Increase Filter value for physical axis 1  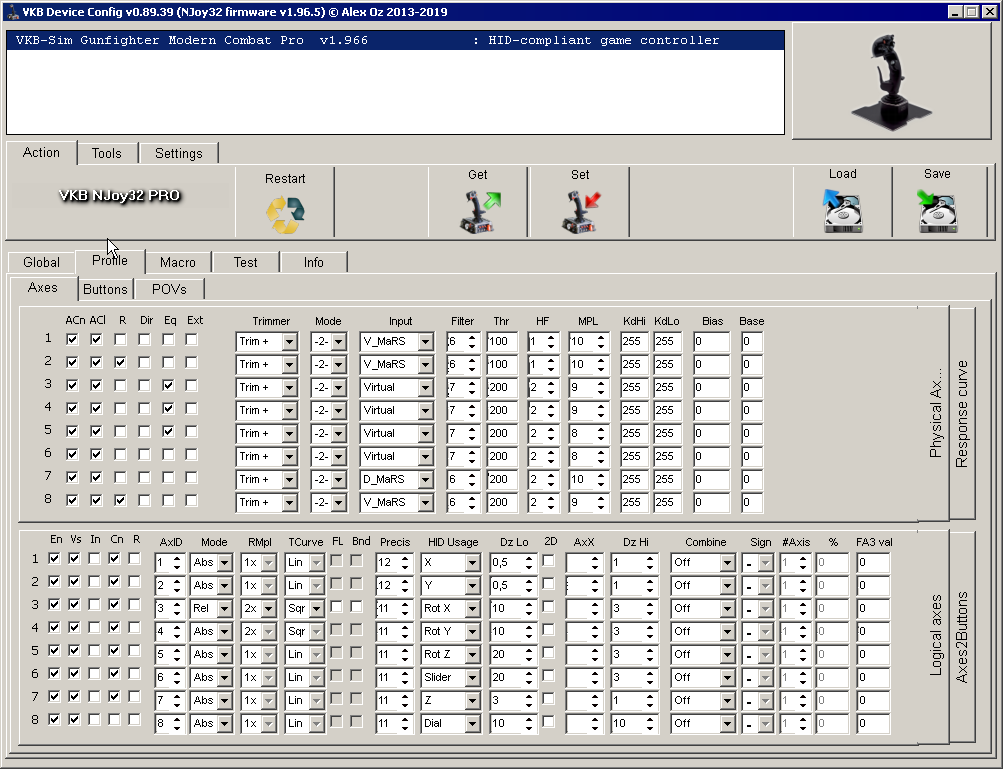tap(472, 338)
